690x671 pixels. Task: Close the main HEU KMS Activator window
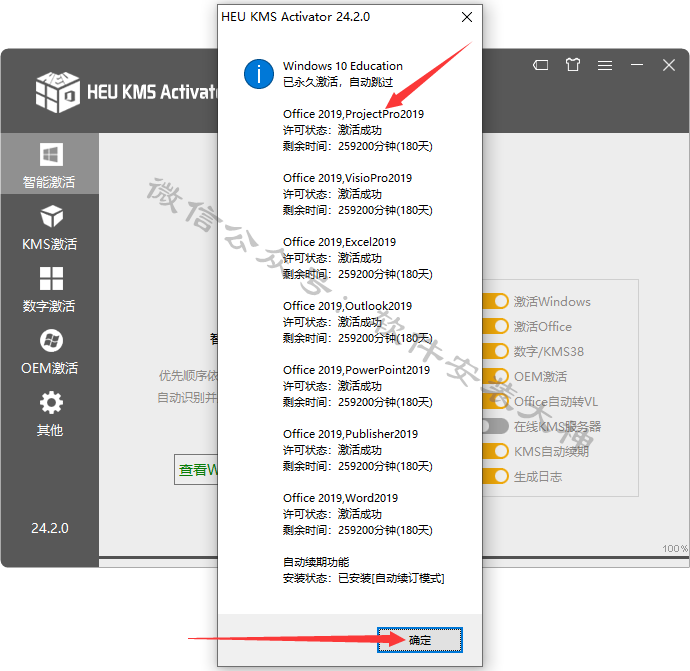(x=669, y=65)
